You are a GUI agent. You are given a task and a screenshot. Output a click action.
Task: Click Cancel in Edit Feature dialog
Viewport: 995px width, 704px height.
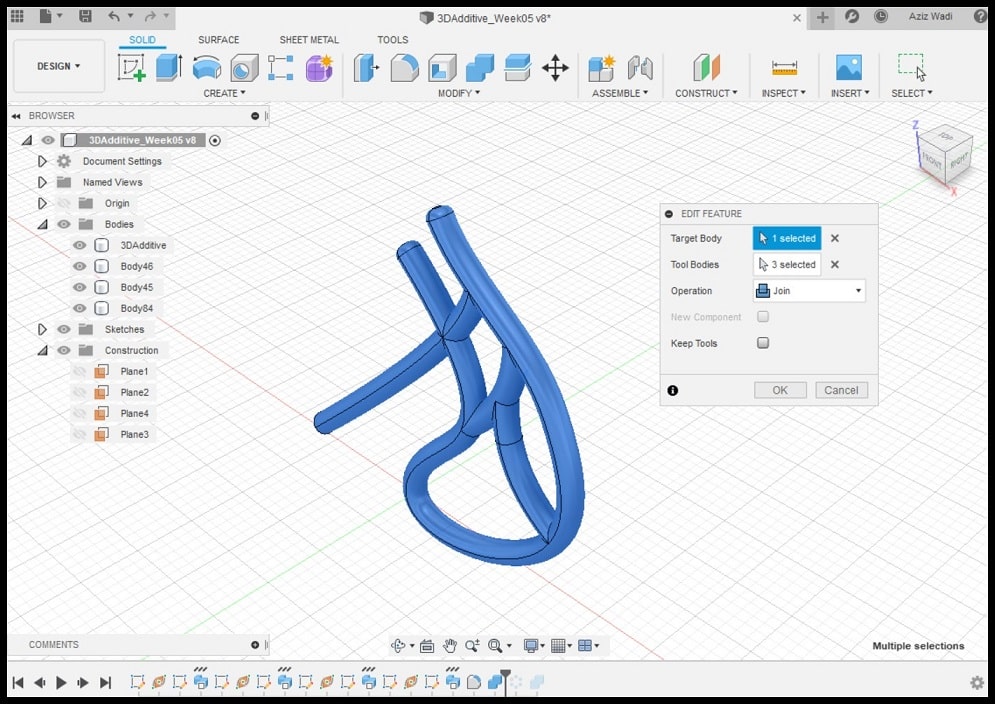click(x=841, y=390)
